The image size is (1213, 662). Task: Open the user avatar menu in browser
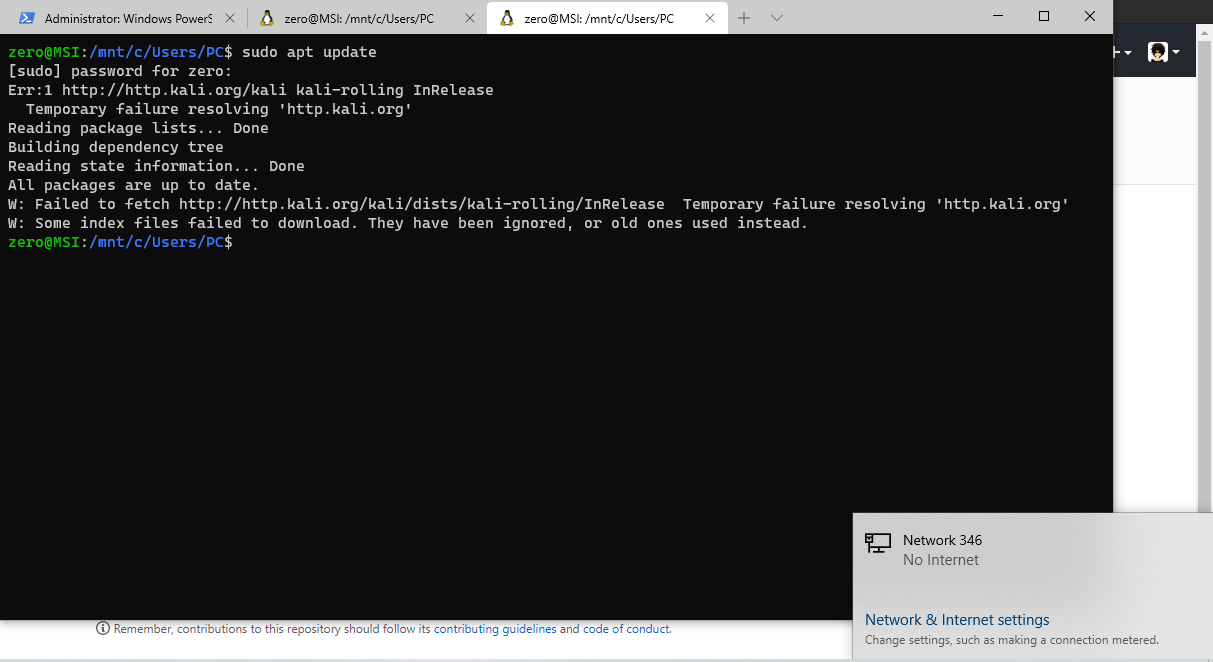click(1164, 53)
